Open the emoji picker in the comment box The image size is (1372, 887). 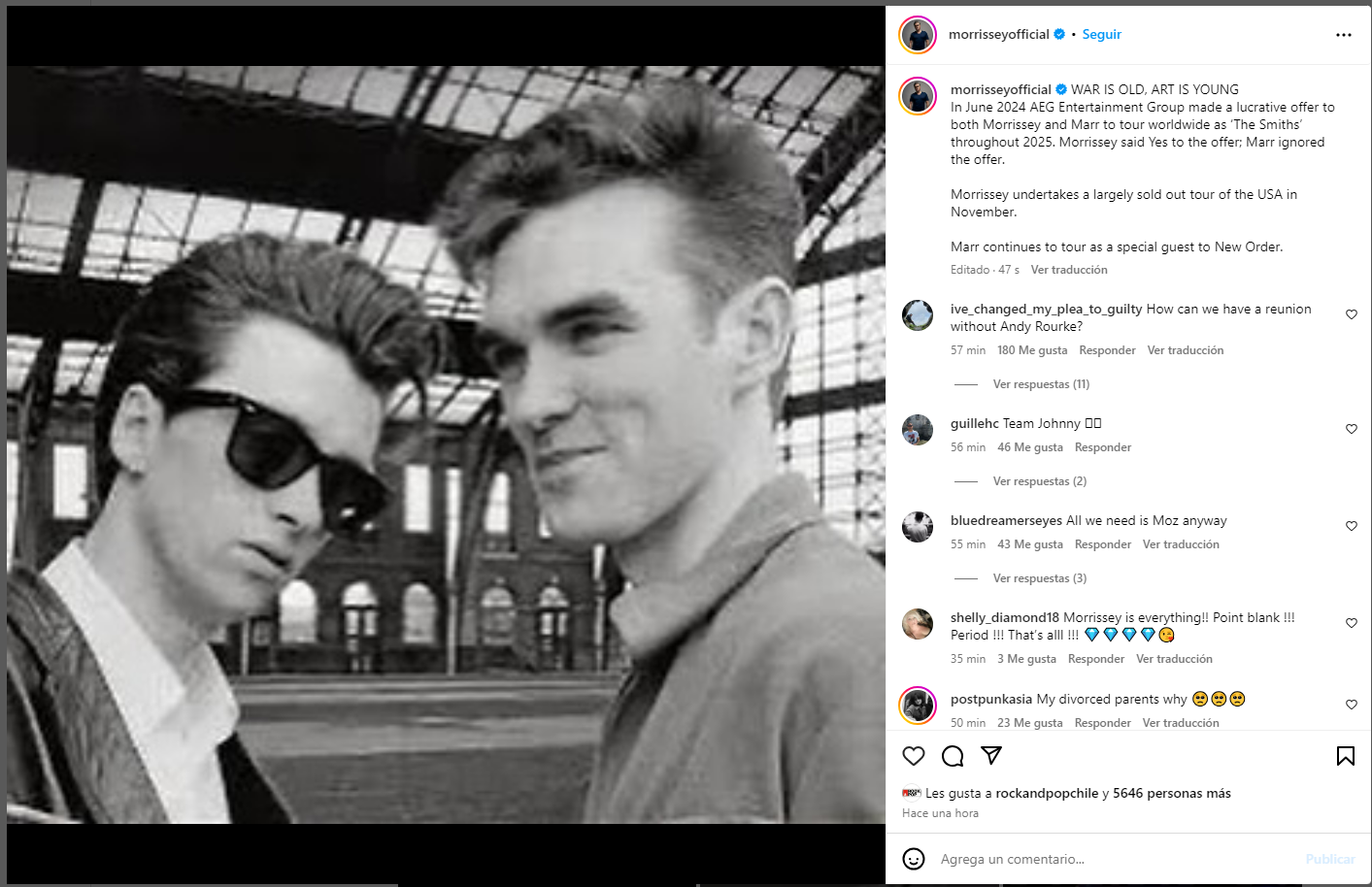(914, 859)
